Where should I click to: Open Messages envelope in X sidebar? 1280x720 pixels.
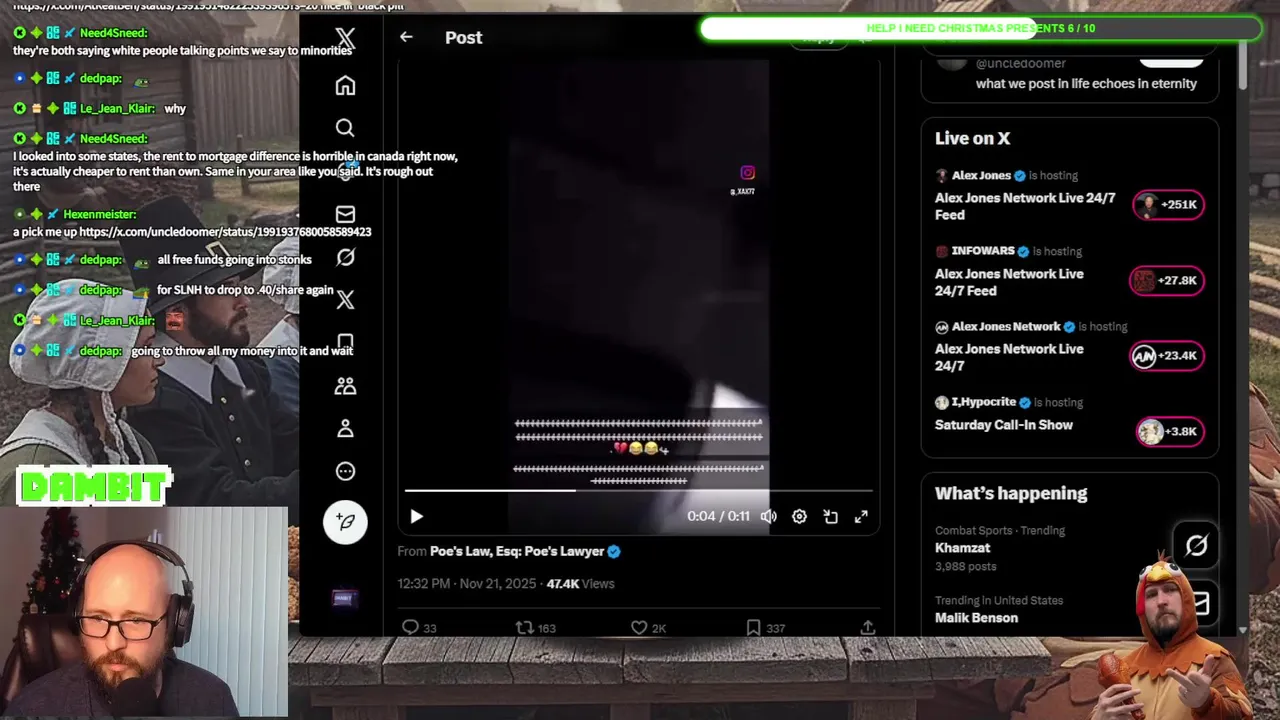[345, 214]
